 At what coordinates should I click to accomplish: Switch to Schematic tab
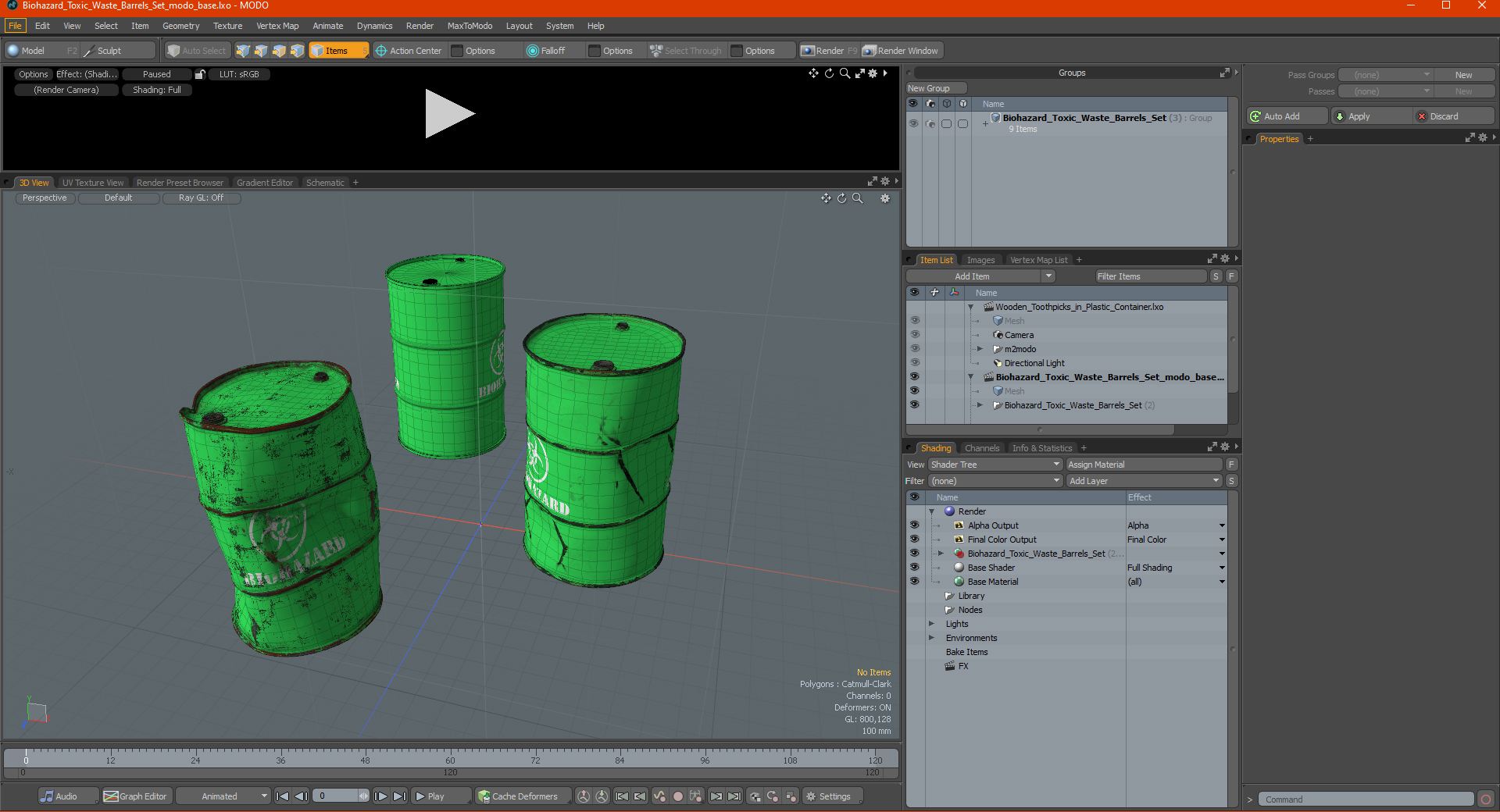(x=325, y=183)
